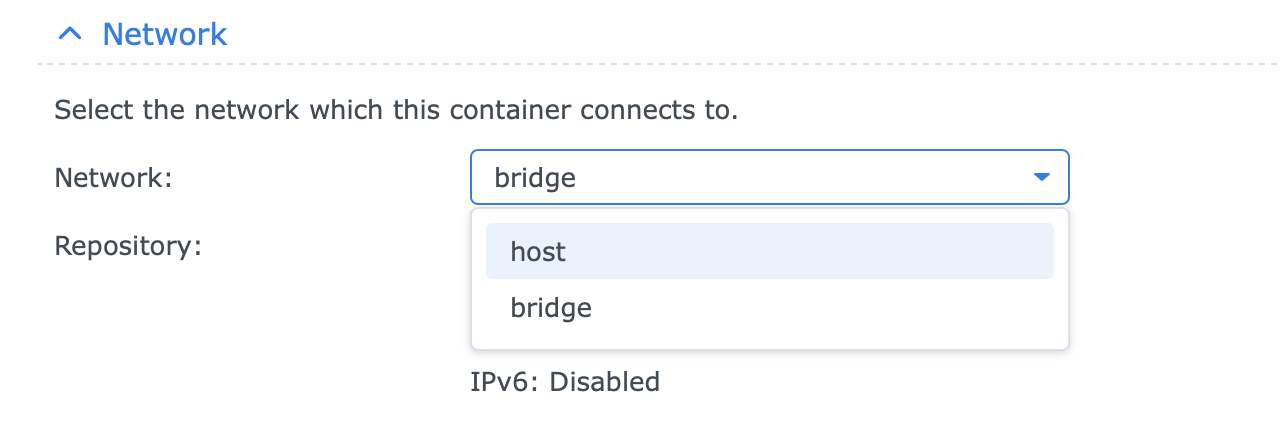
Task: Select host from the network list
Action: click(538, 251)
